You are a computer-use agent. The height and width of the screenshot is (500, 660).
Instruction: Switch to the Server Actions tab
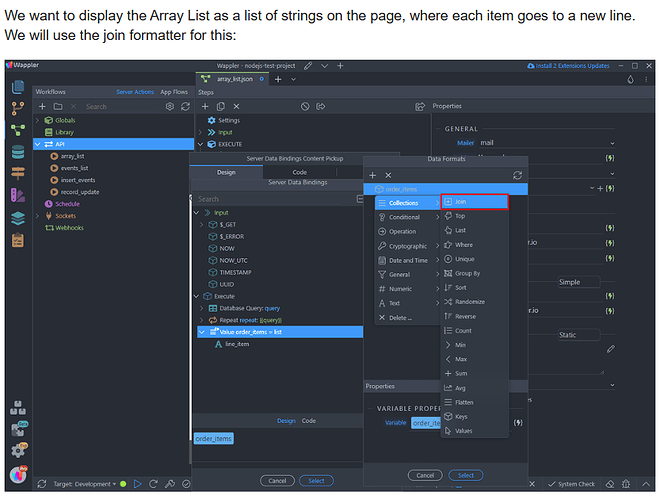(x=135, y=92)
